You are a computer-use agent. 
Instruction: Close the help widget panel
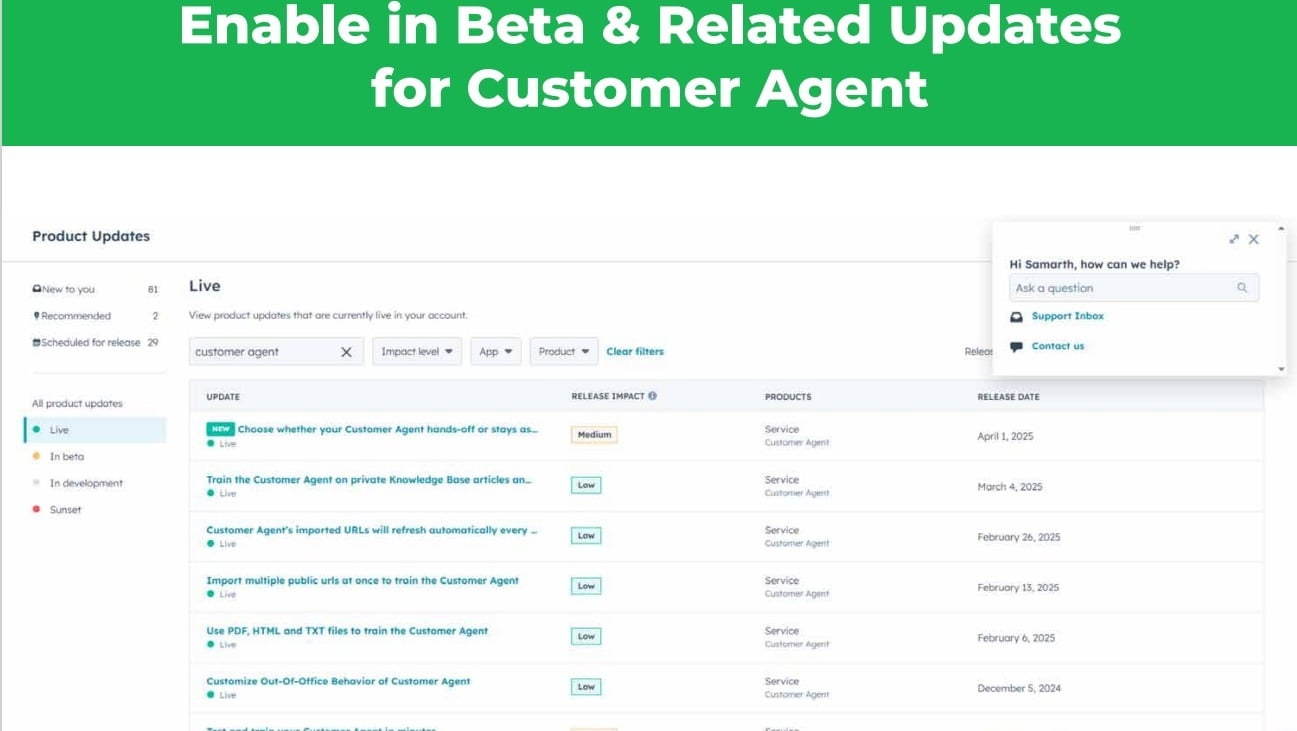(1254, 239)
